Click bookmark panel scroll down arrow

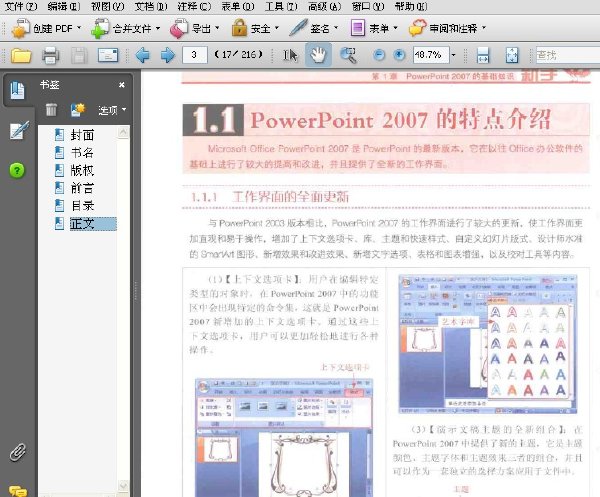pyautogui.click(x=123, y=486)
